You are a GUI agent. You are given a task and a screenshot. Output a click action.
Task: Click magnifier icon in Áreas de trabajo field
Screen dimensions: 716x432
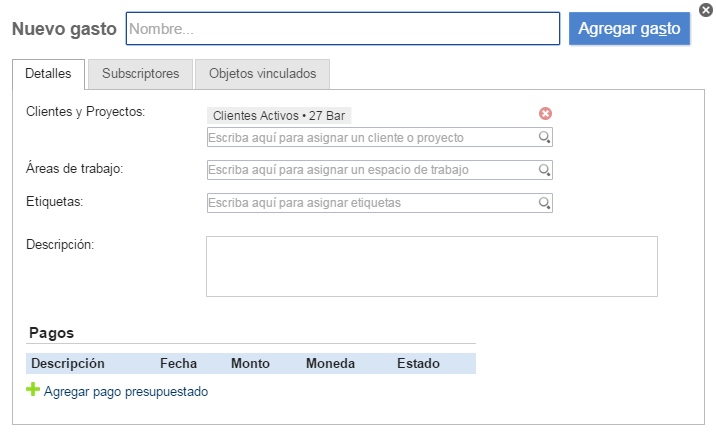click(x=545, y=171)
